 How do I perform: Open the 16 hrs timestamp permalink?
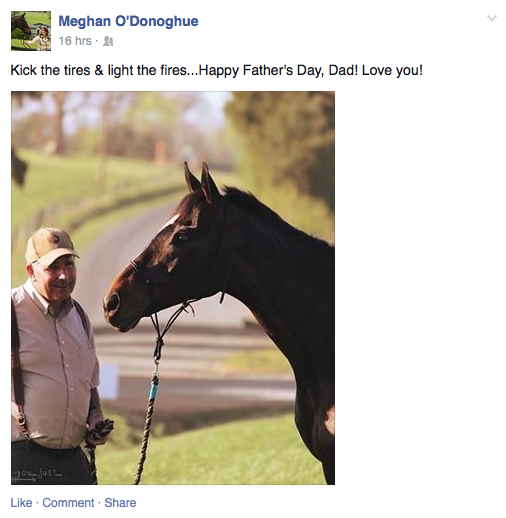(x=75, y=41)
